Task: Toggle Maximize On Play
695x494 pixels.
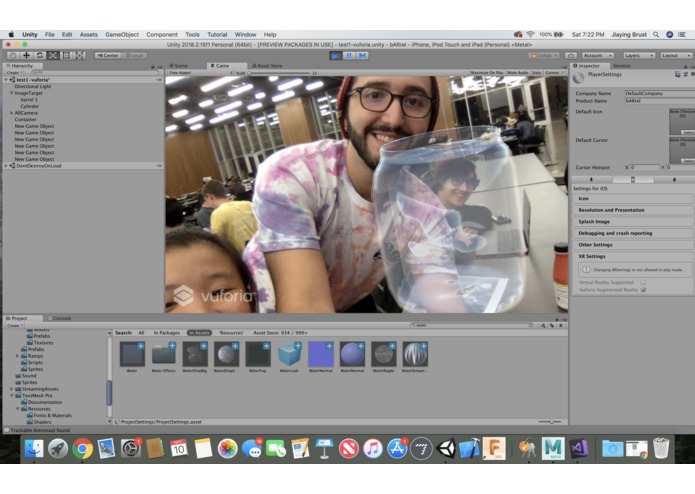Action: [487, 73]
